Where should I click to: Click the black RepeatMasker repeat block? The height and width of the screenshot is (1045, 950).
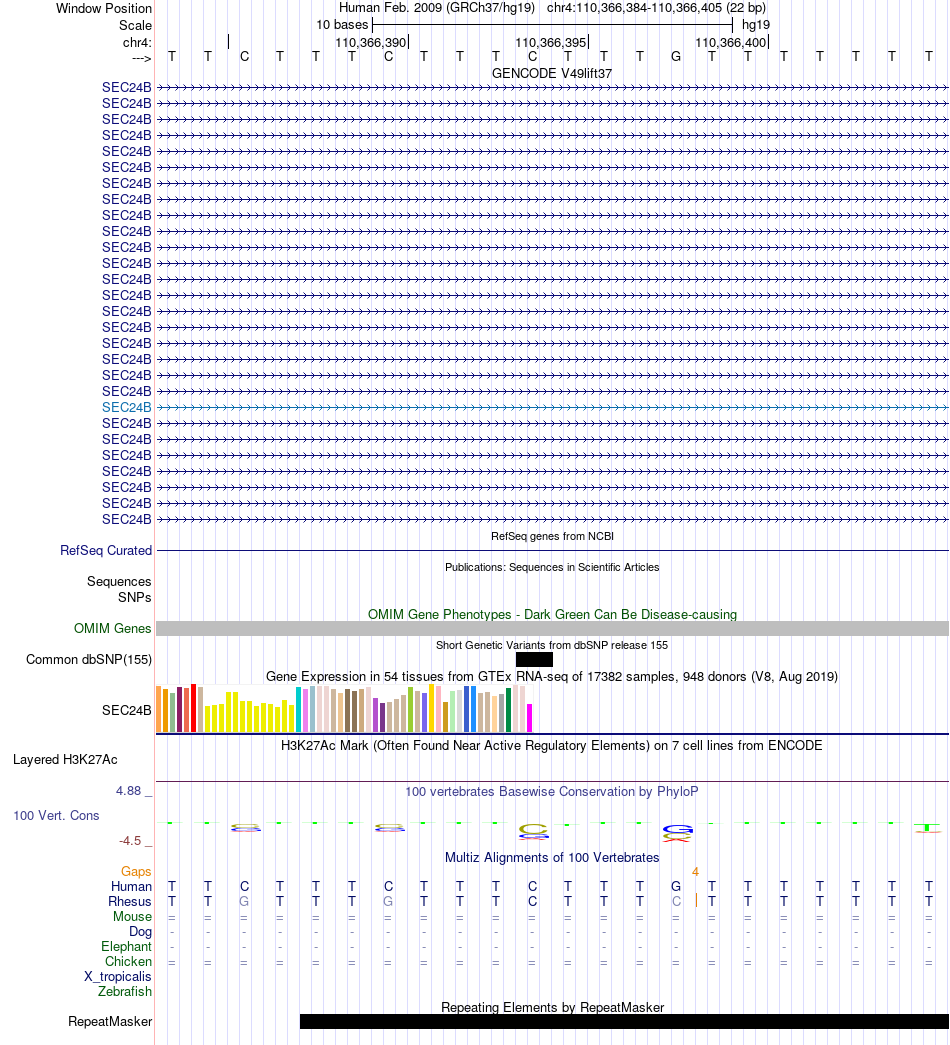click(625, 1022)
